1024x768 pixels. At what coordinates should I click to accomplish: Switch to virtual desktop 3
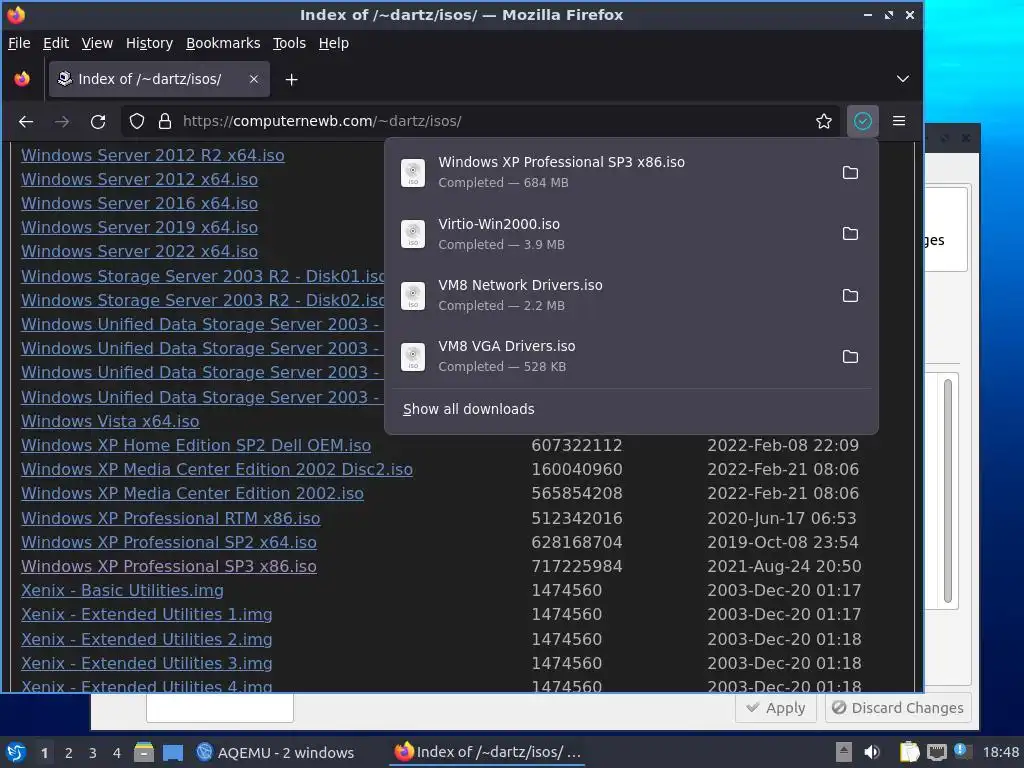pos(93,753)
